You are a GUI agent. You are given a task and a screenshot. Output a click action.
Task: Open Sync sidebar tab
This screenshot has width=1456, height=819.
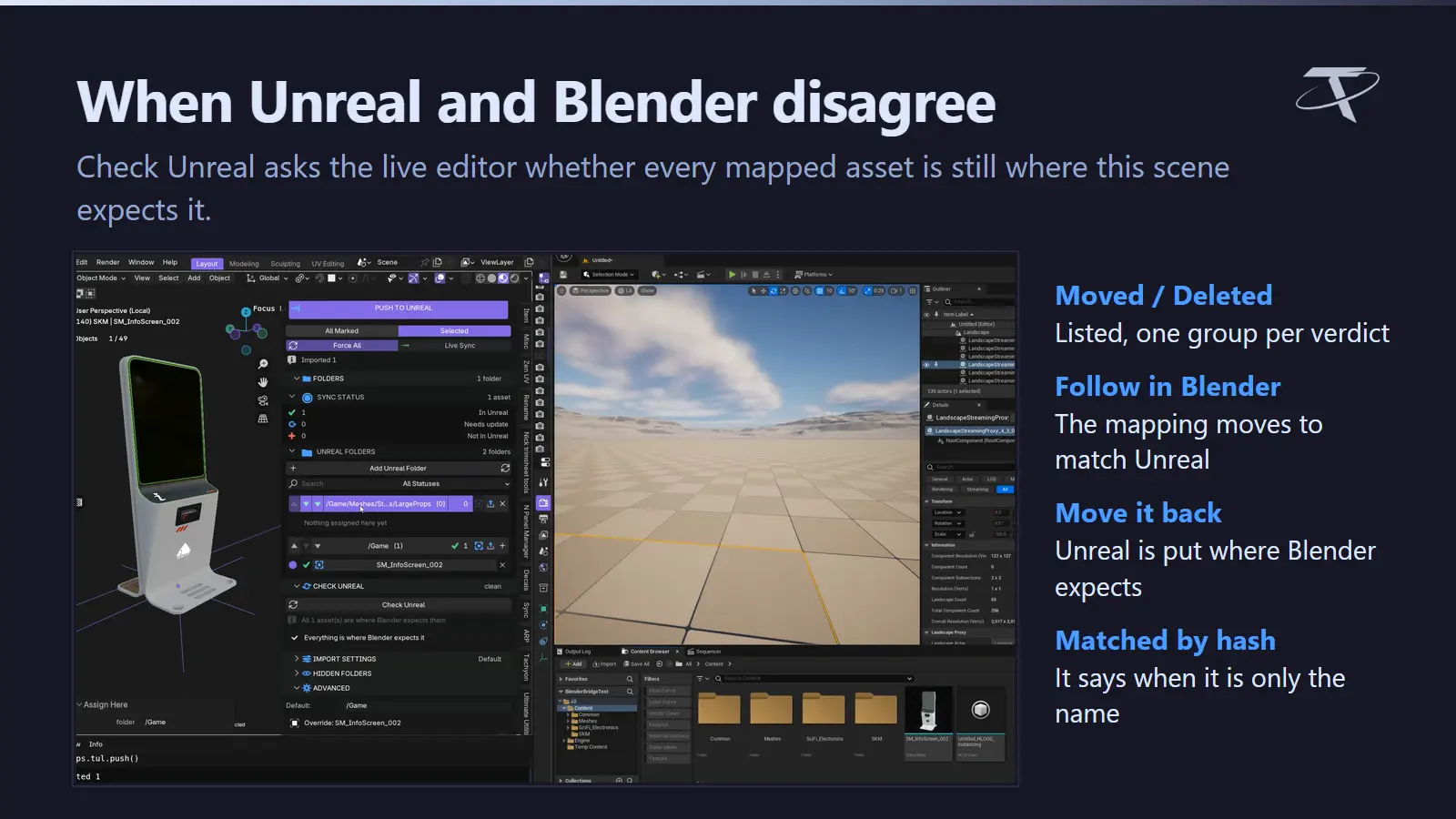(x=526, y=610)
